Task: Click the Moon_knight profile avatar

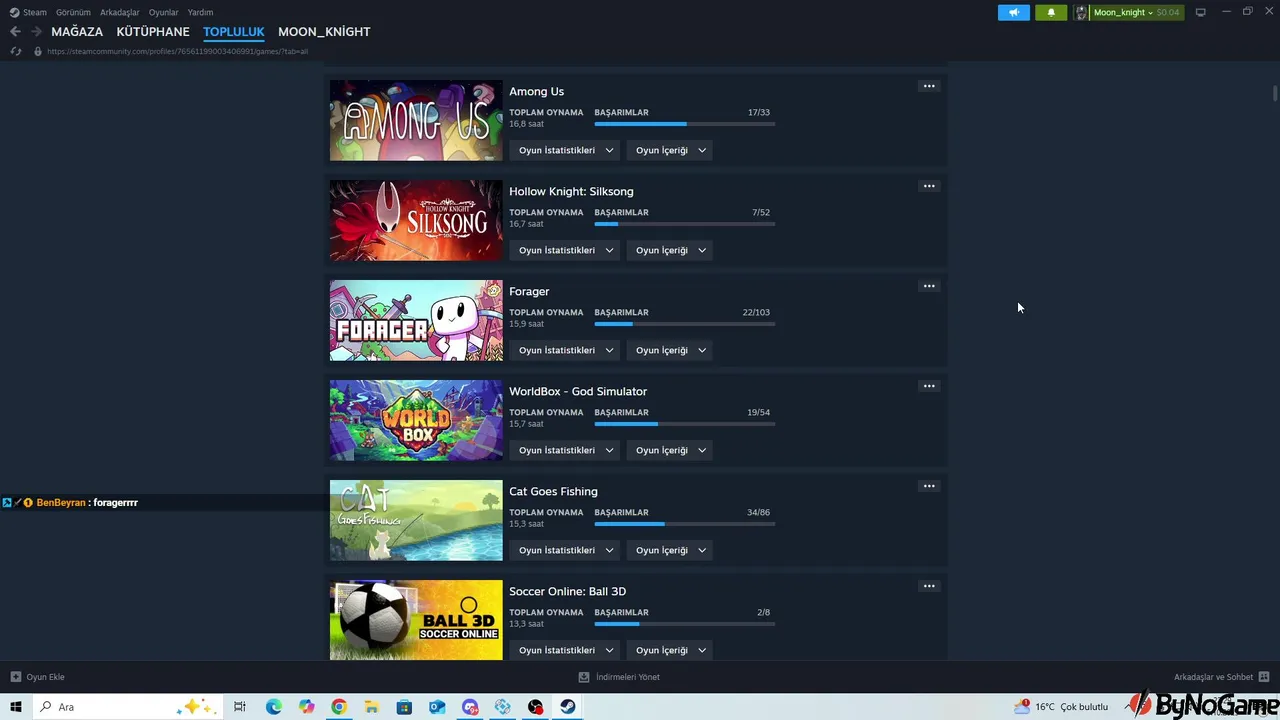Action: point(1081,12)
